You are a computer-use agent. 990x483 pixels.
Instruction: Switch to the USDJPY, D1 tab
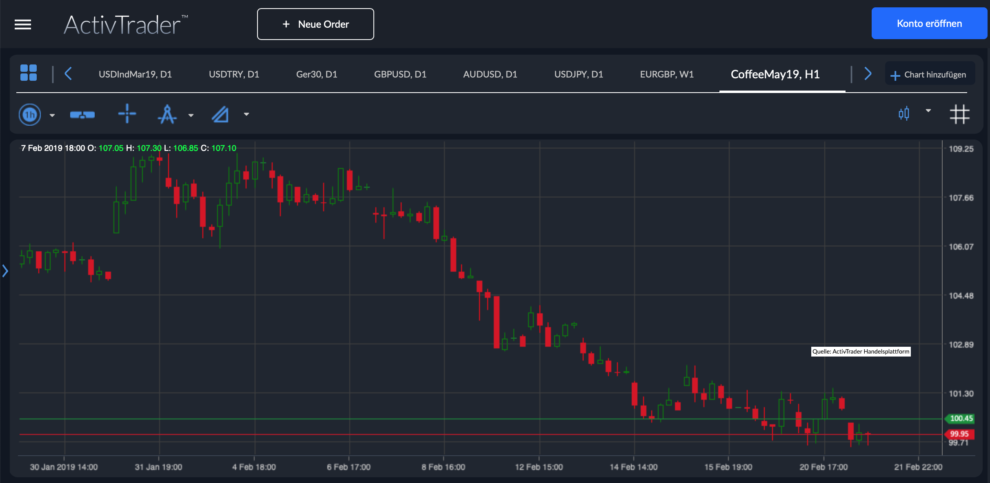tap(578, 74)
